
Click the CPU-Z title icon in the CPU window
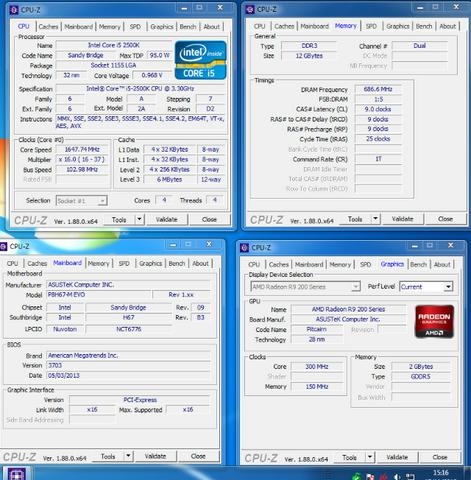(14, 10)
